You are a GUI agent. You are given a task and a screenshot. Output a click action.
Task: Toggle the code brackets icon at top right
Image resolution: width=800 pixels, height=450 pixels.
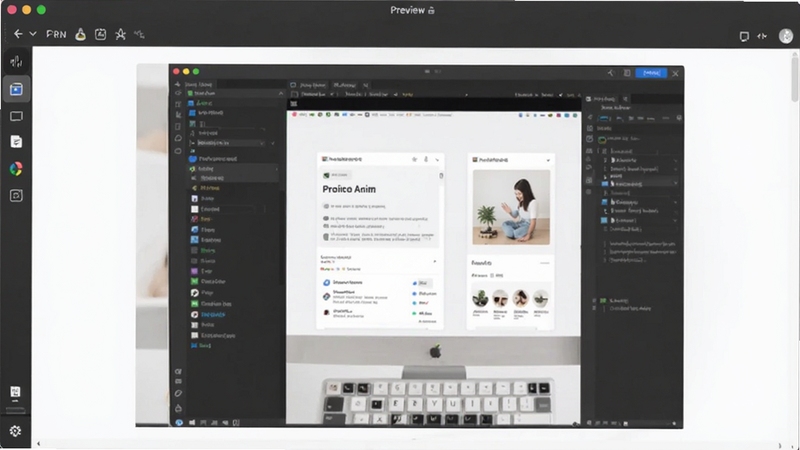click(762, 36)
